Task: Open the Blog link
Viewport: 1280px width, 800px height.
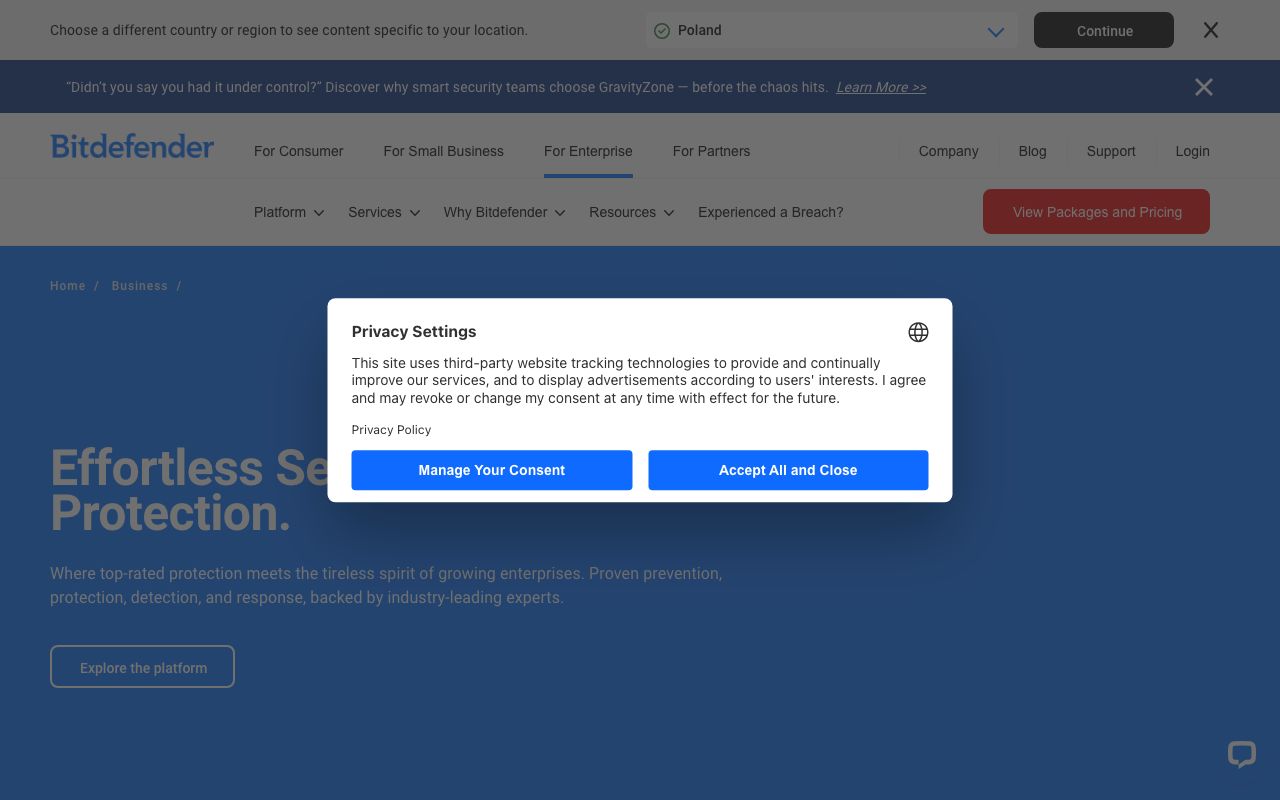Action: pos(1032,151)
